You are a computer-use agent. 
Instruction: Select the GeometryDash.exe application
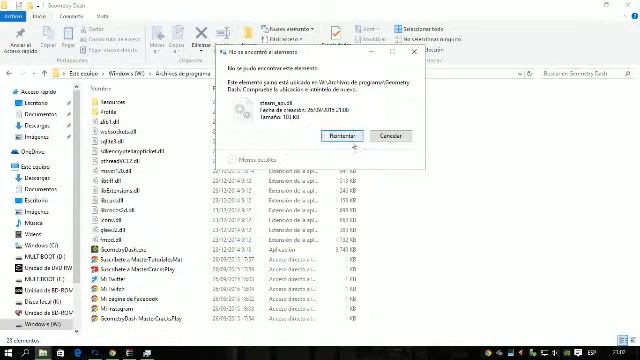[119, 250]
